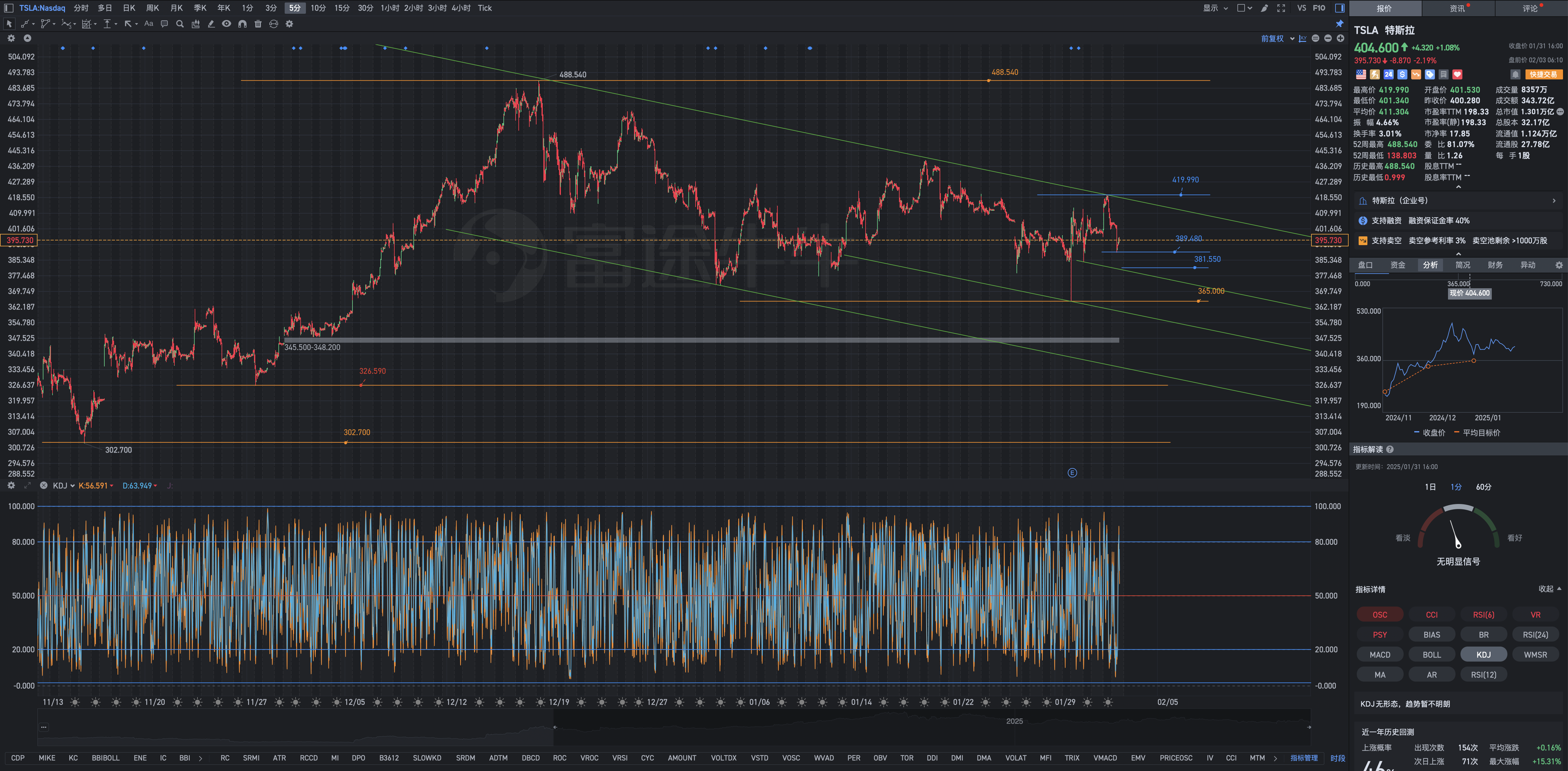Expand trend line tool dropdown arrow
Image resolution: width=1568 pixels, height=771 pixels.
33,24
